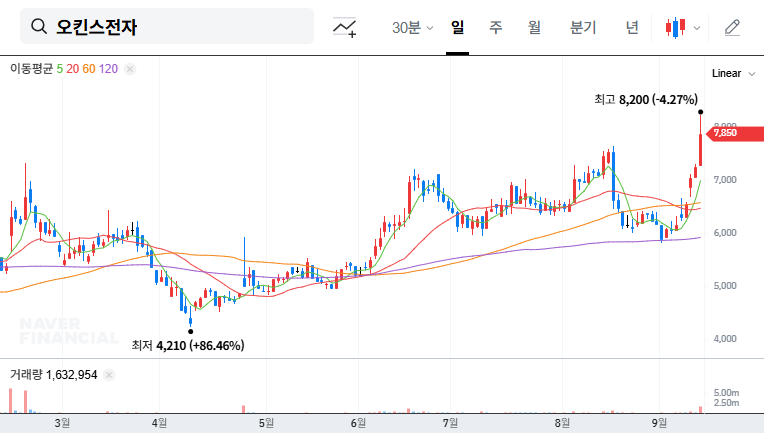Click the 3월 date axis label
The image size is (764, 433).
(62, 423)
